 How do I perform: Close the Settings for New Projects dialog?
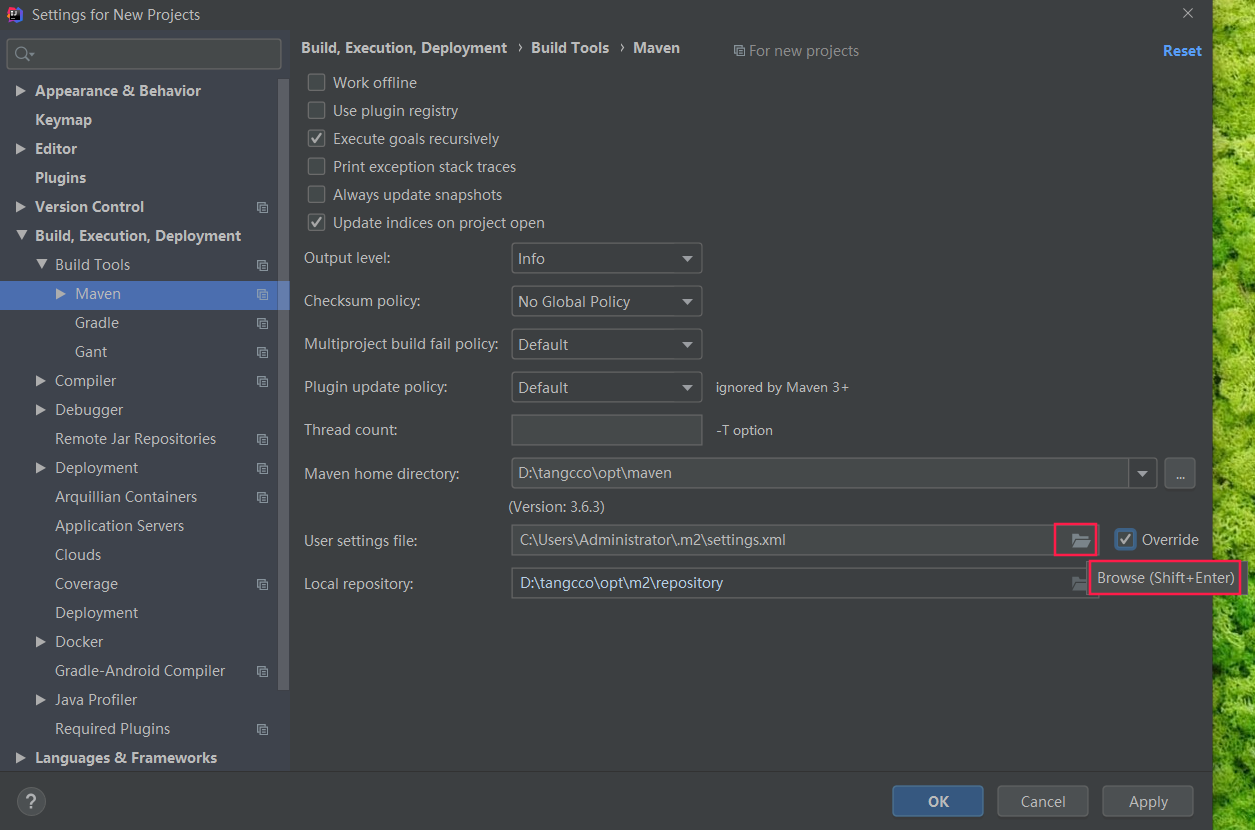point(1188,14)
